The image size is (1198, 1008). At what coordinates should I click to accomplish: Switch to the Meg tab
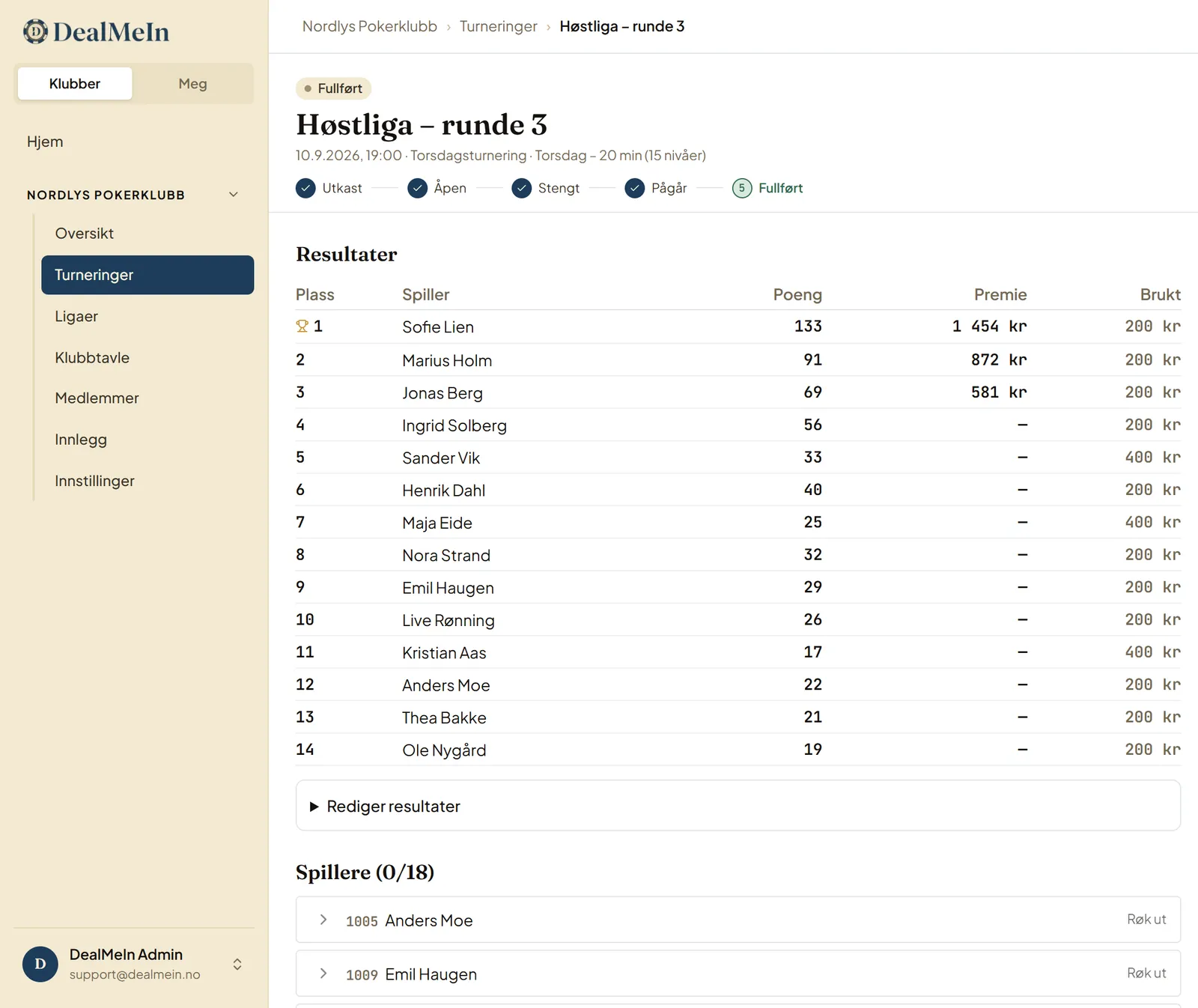(192, 84)
